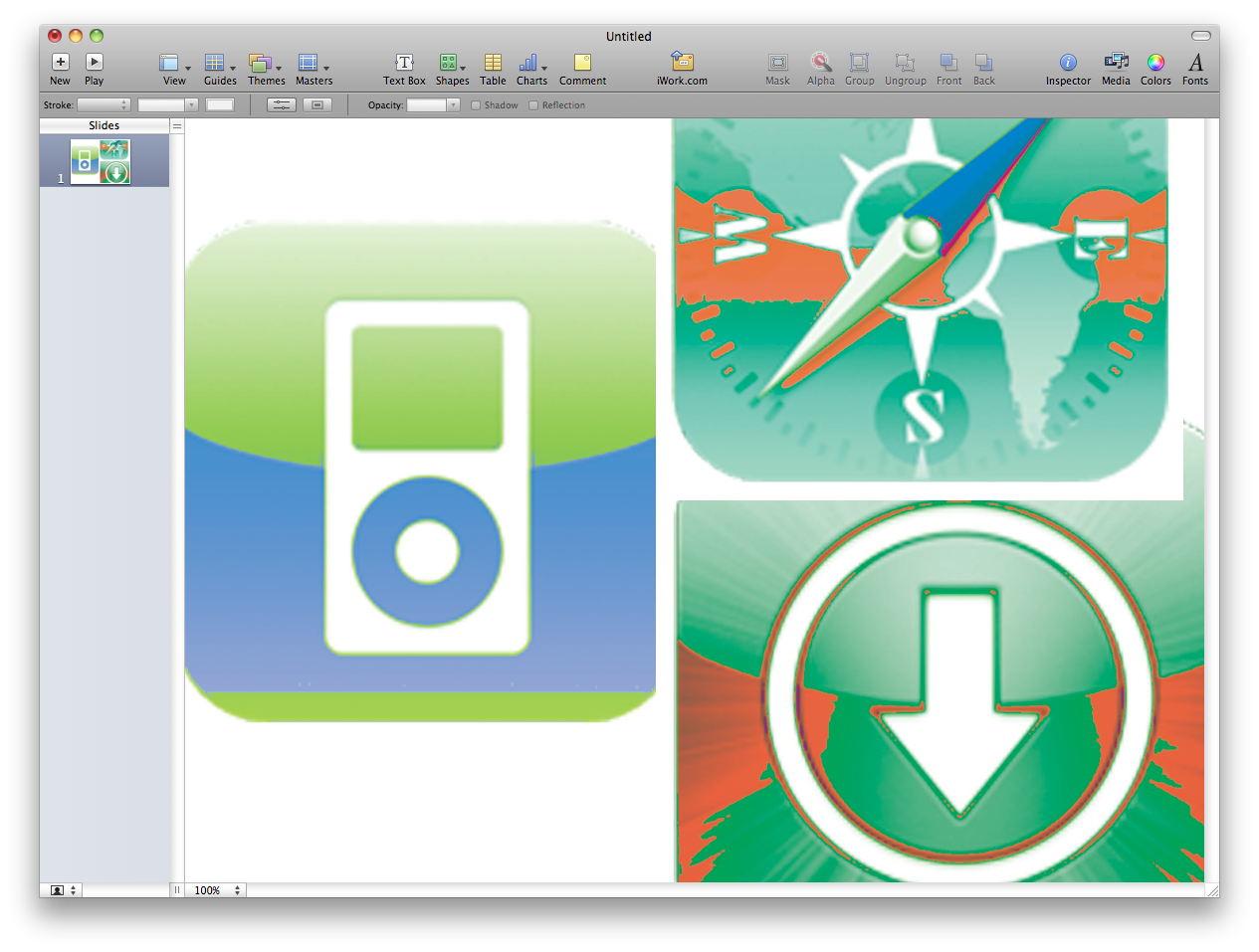
Task: Open the Inspector panel
Action: (1068, 69)
